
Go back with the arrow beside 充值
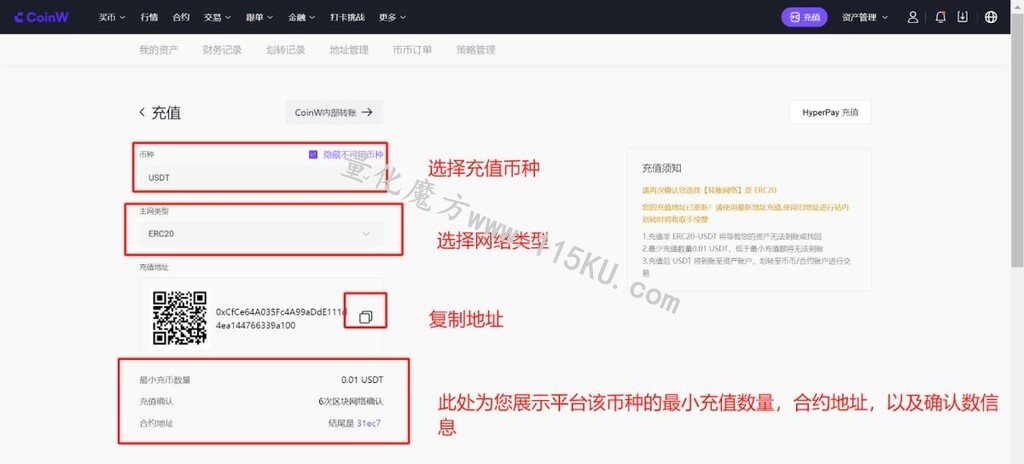[142, 112]
